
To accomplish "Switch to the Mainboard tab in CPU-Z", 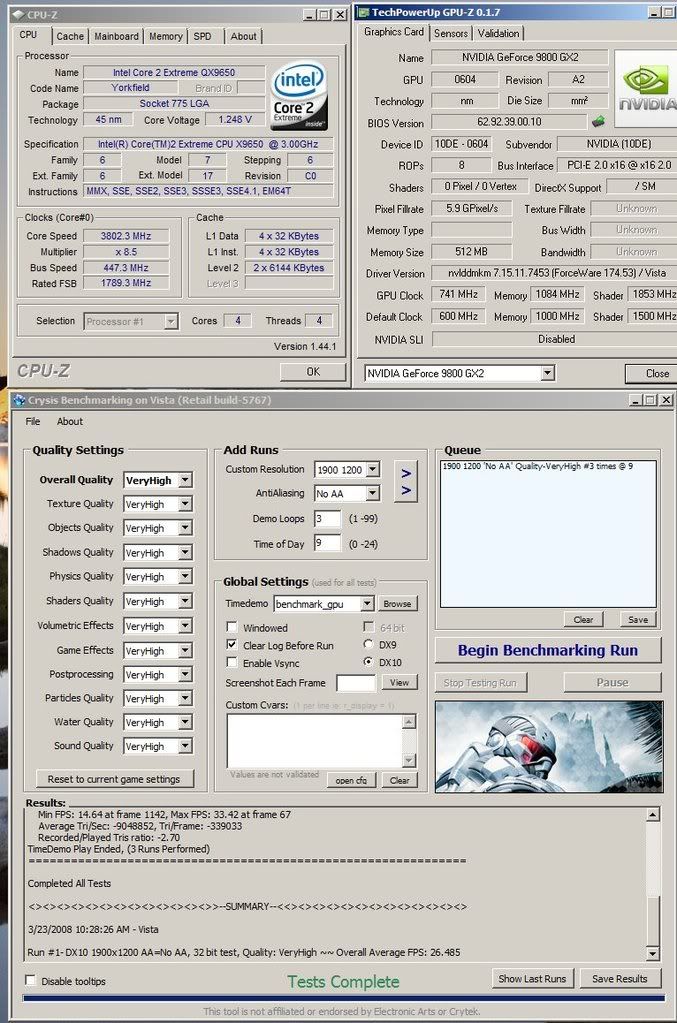I will [116, 37].
